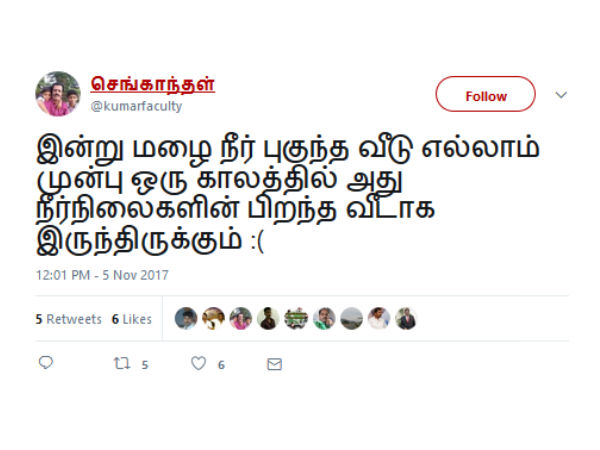This screenshot has height=450, width=600.
Task: Open the author's profile picture
Action: click(58, 93)
